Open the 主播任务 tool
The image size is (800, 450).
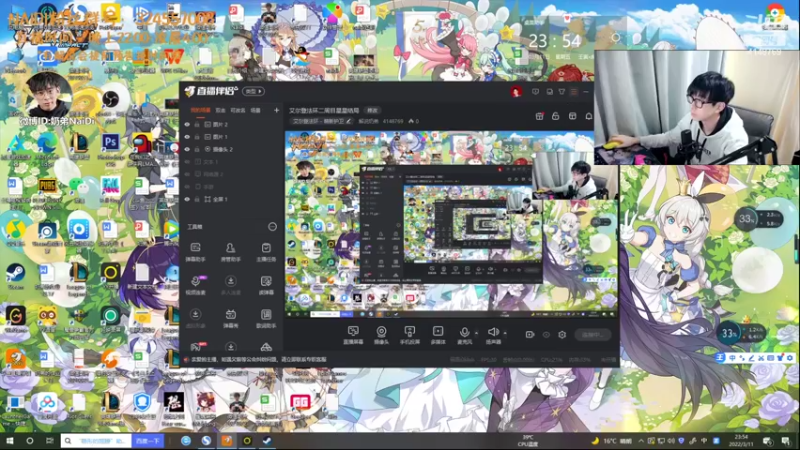pyautogui.click(x=266, y=252)
